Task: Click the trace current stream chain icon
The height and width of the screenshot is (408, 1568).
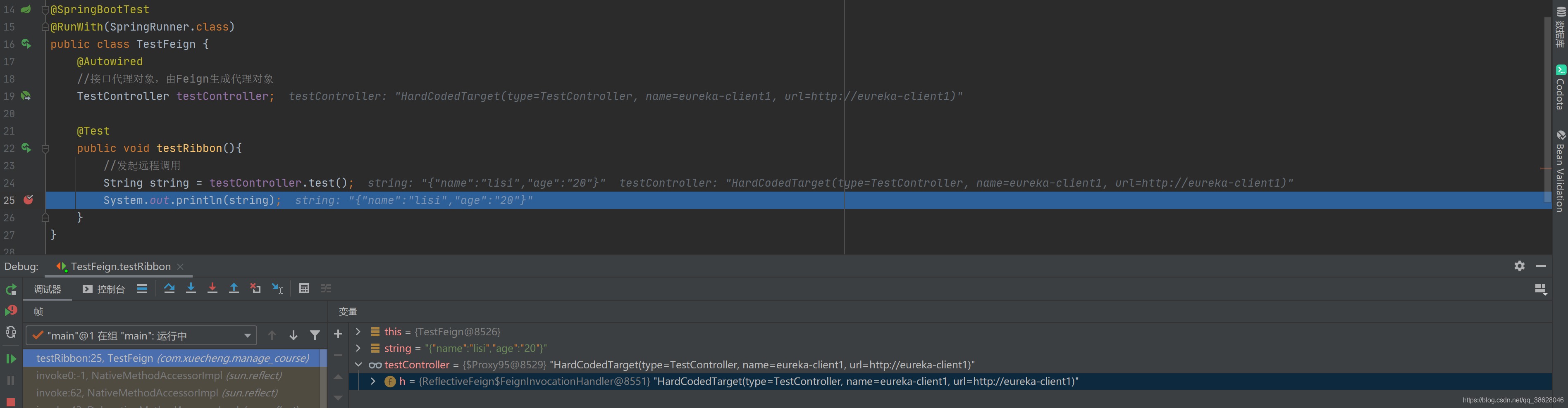Action: (326, 289)
